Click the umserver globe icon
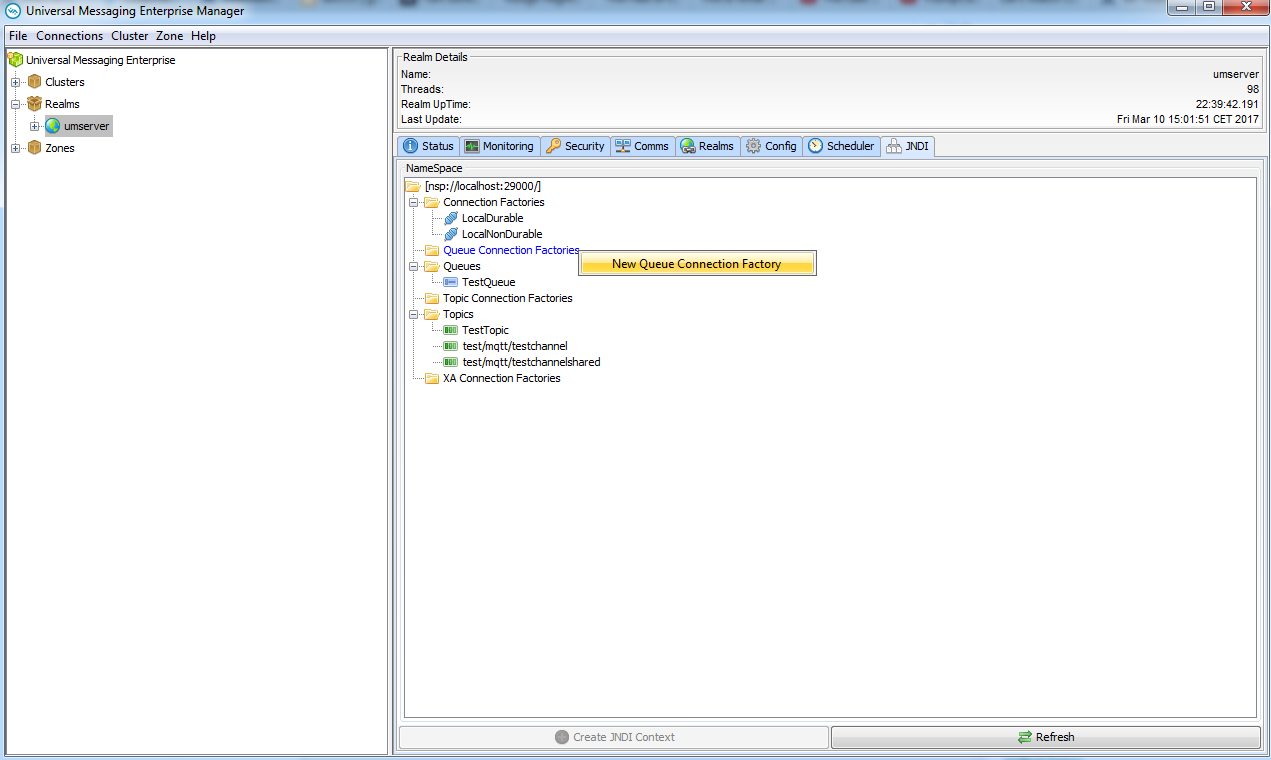This screenshot has height=760, width=1271. (53, 126)
